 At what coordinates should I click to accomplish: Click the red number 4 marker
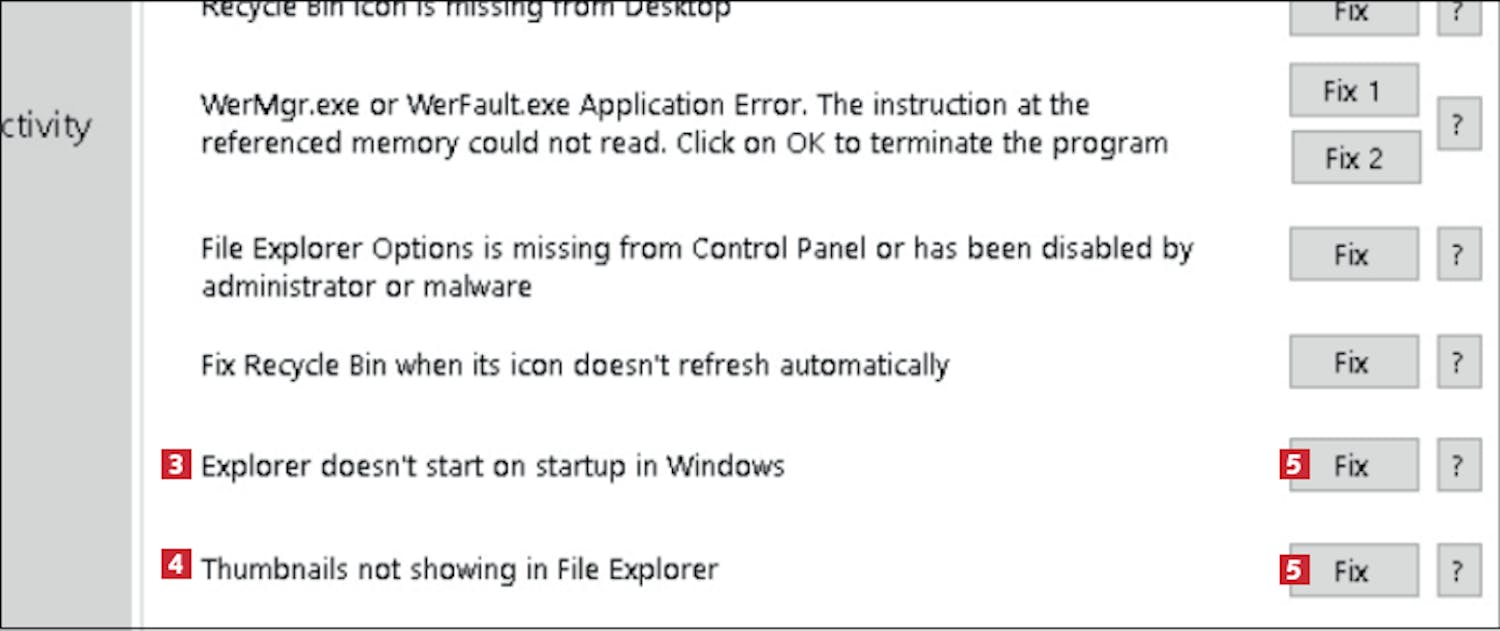(176, 566)
